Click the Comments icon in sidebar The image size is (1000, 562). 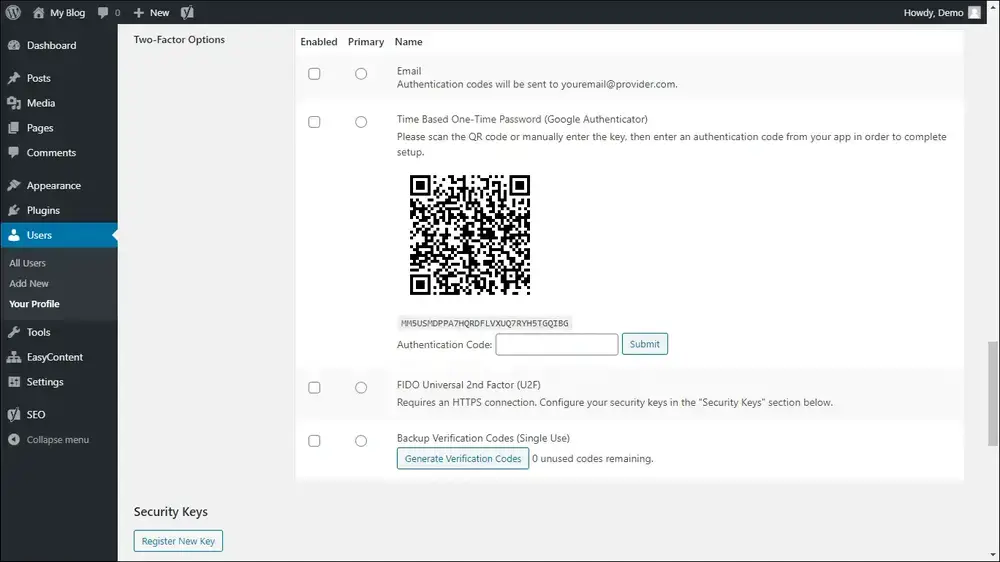[x=14, y=152]
